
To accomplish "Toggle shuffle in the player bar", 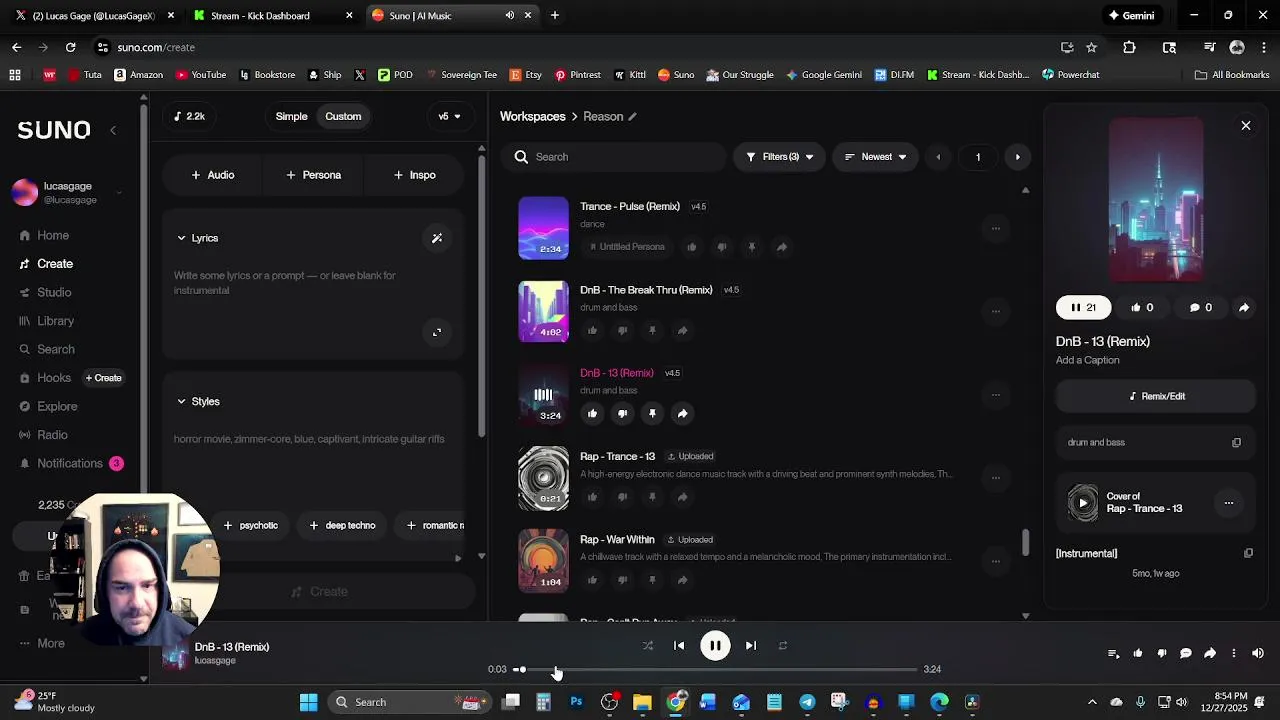I will click(x=647, y=646).
